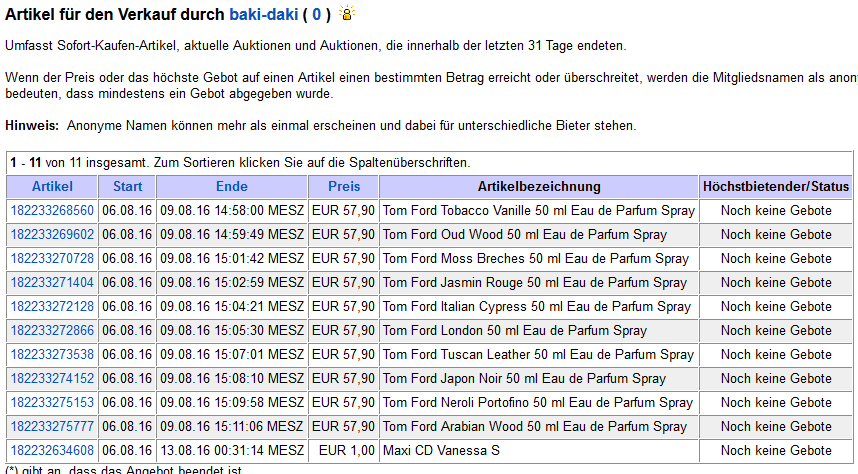Viewport: 858px width, 474px height.
Task: Select the Maxi CD Vanessa S description
Action: click(441, 451)
